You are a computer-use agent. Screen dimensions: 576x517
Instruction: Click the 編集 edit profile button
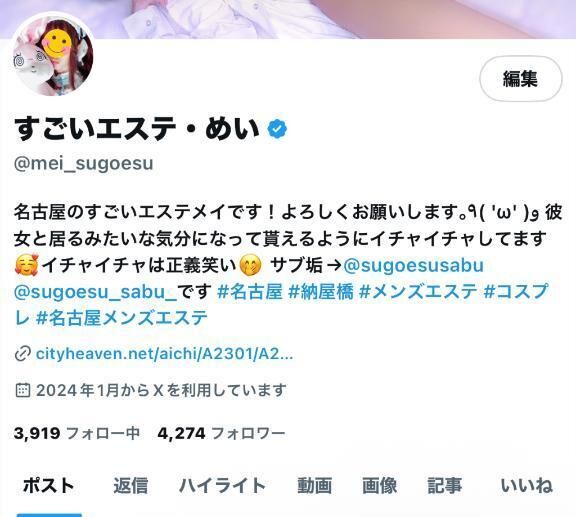(521, 79)
